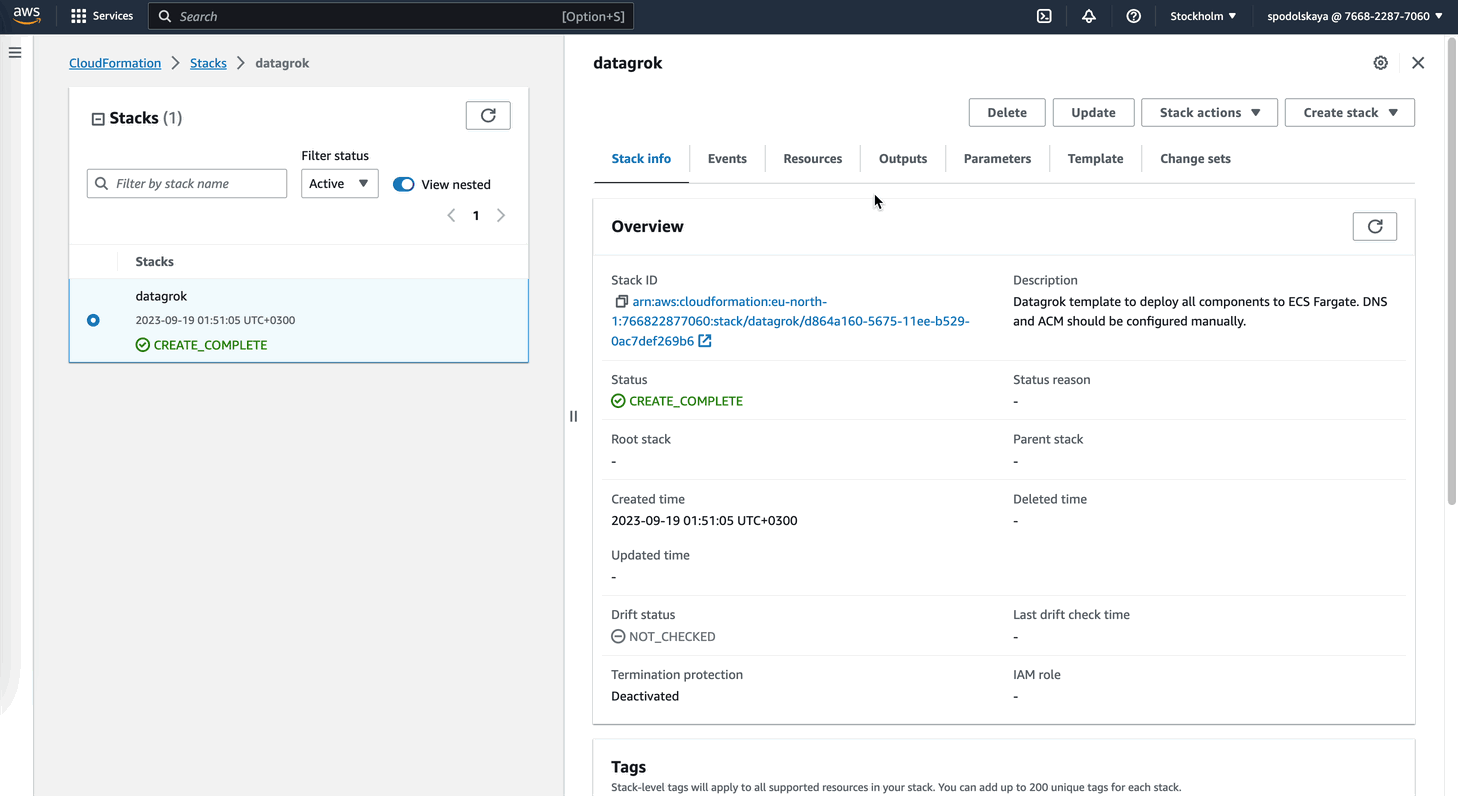Open the Filter status Active dropdown
Viewport: 1458px width, 796px height.
tap(339, 183)
